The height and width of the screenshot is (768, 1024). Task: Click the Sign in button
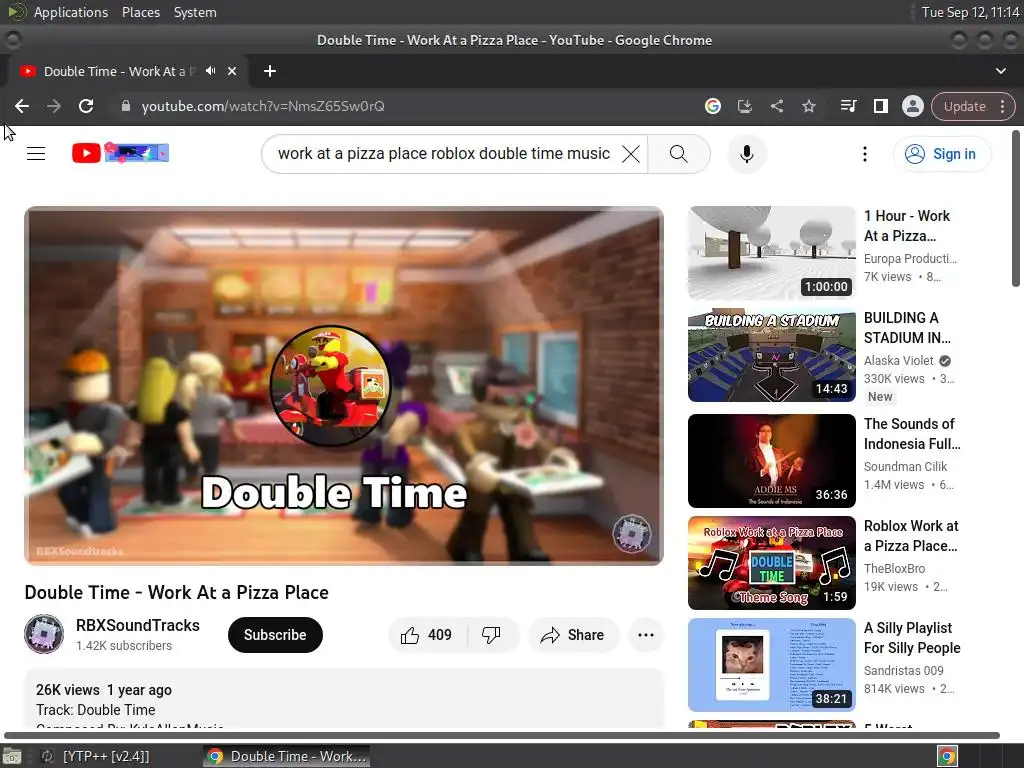tap(942, 154)
